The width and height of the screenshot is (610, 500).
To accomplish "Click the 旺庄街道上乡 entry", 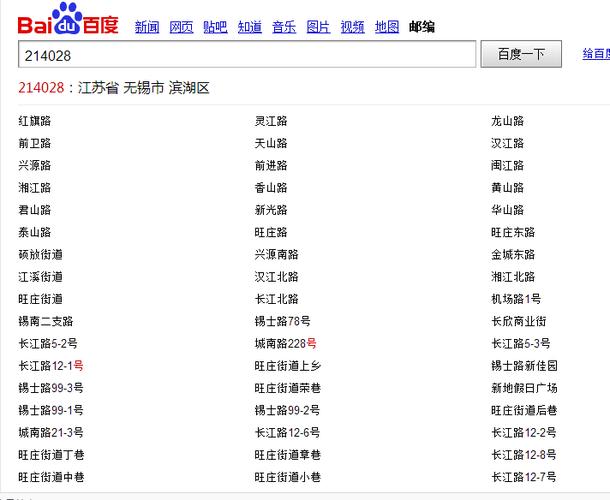I will 288,366.
